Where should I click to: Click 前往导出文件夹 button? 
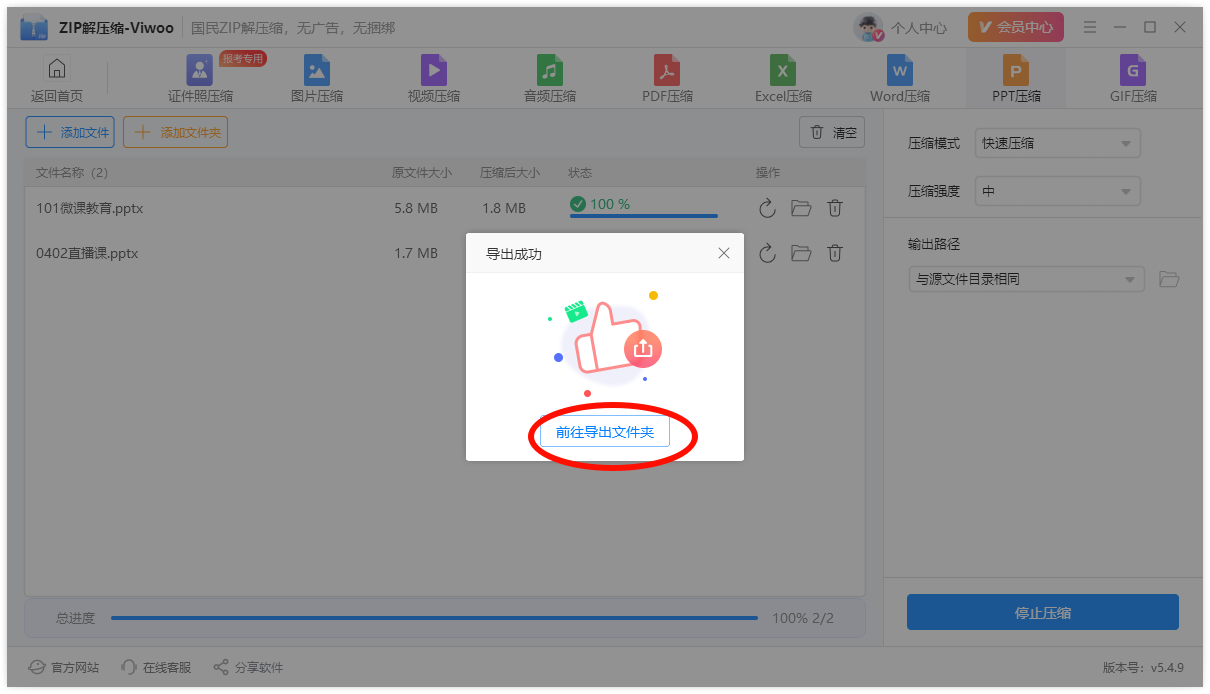(605, 432)
